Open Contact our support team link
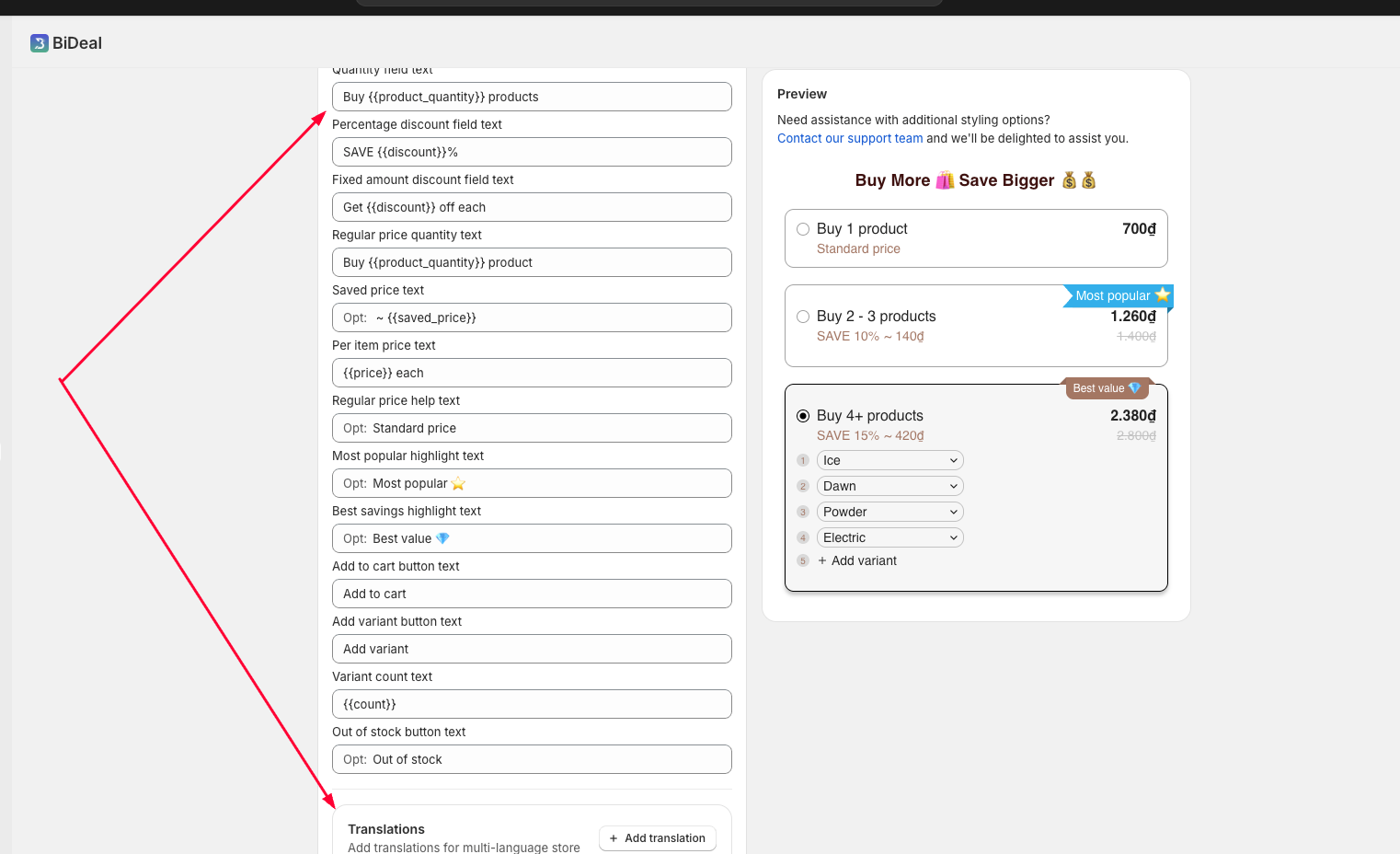The height and width of the screenshot is (854, 1400). click(x=849, y=138)
